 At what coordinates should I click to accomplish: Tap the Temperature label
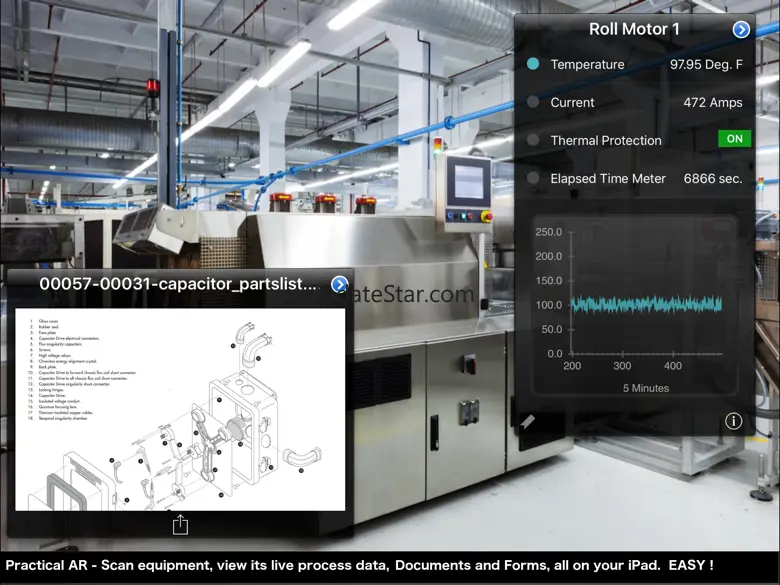(x=587, y=64)
